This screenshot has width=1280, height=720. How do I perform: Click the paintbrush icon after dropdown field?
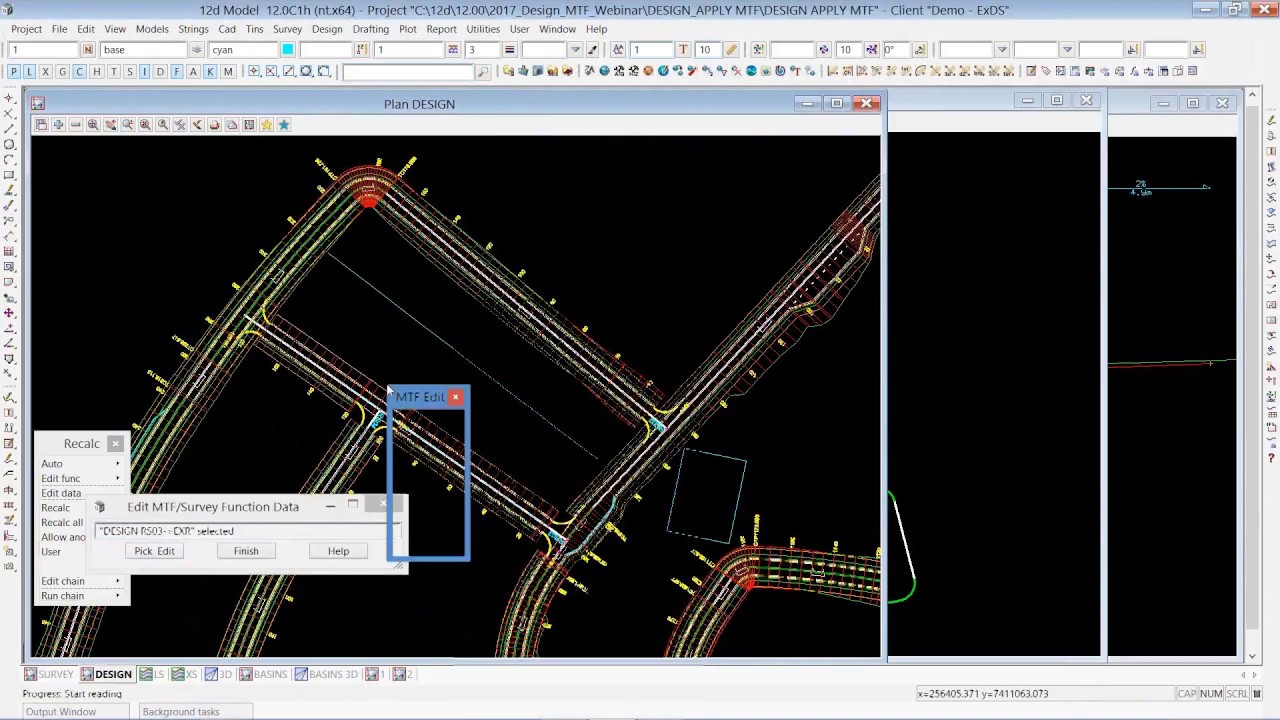point(592,49)
